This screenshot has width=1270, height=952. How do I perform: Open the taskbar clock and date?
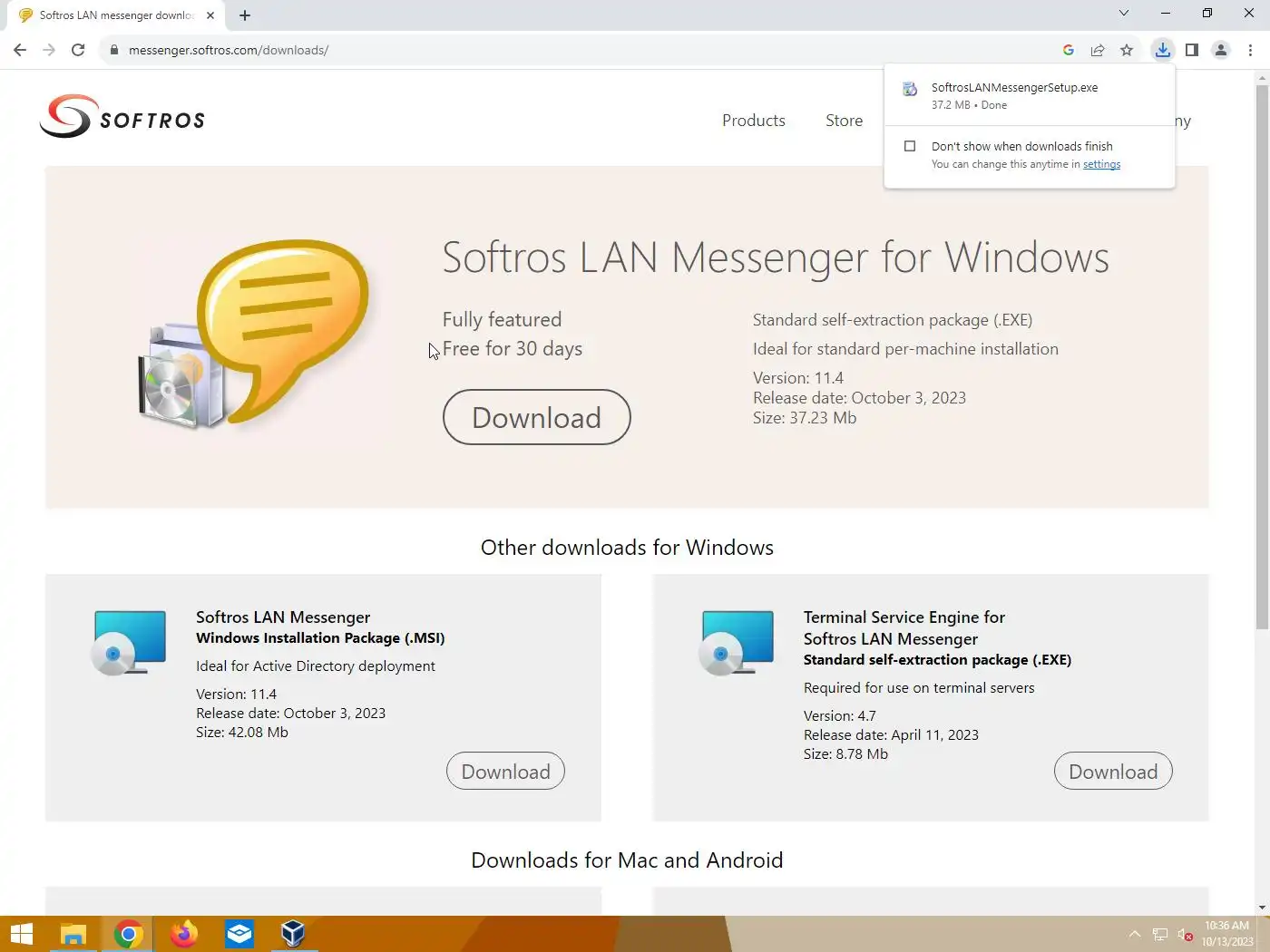pyautogui.click(x=1227, y=934)
